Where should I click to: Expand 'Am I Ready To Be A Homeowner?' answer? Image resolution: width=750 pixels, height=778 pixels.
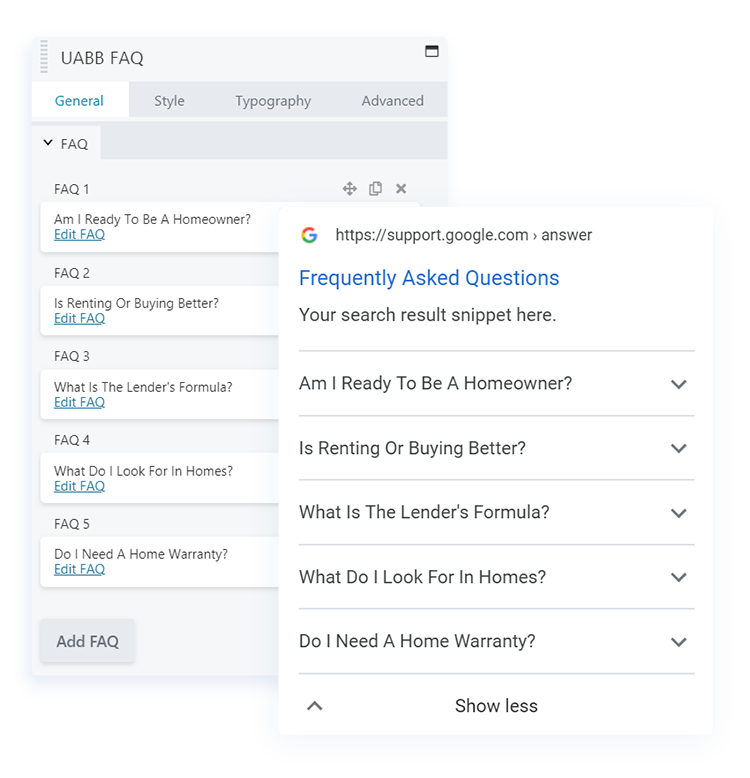click(679, 384)
